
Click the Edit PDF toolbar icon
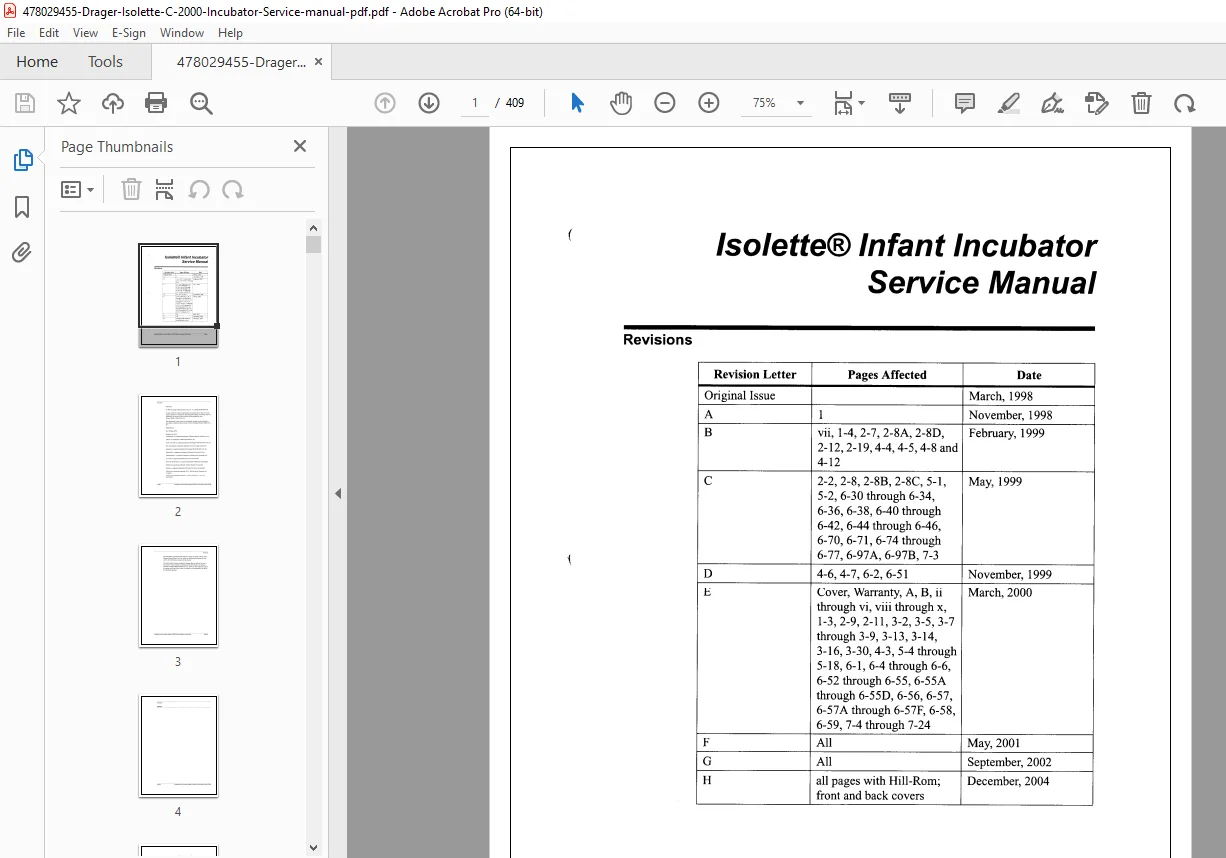click(1097, 103)
